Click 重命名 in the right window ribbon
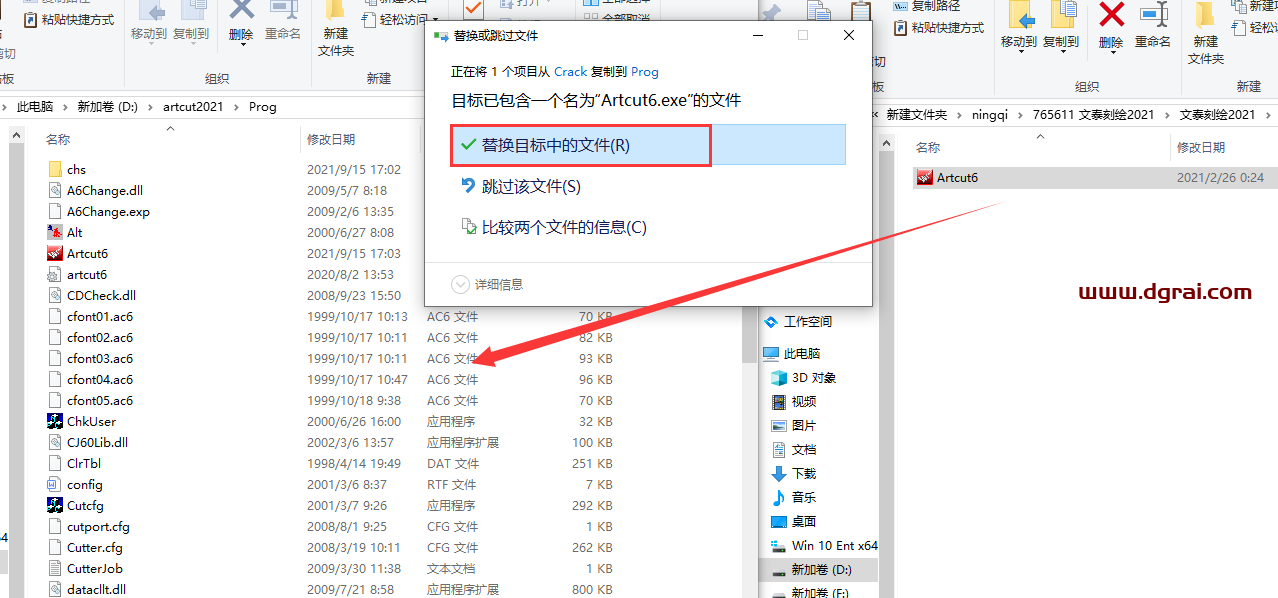The width and height of the screenshot is (1278, 598). point(1153,27)
